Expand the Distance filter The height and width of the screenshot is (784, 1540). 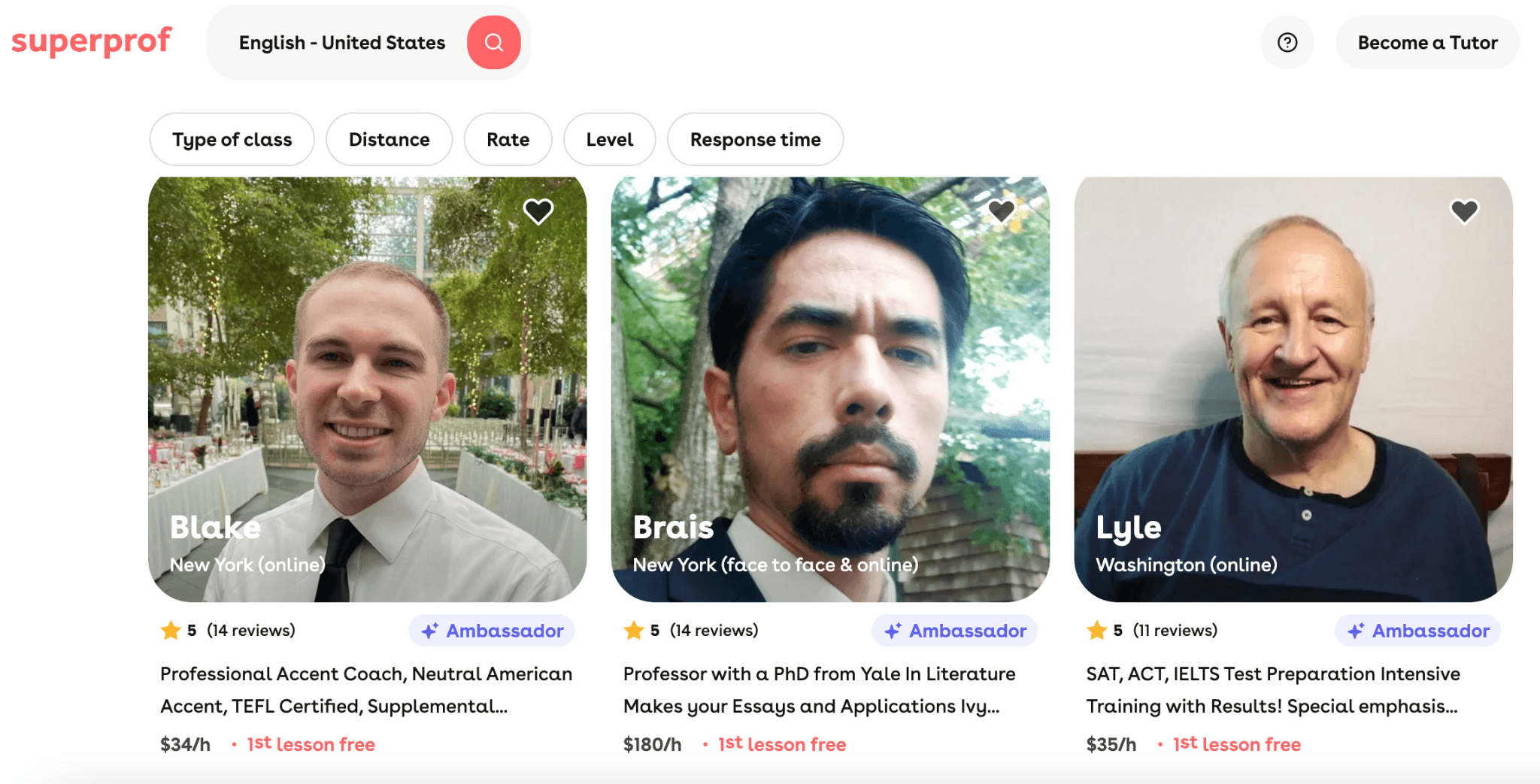click(389, 140)
